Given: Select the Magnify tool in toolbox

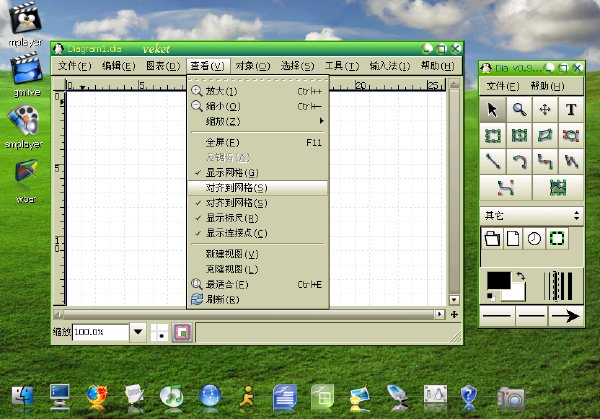Looking at the screenshot, I should [519, 110].
